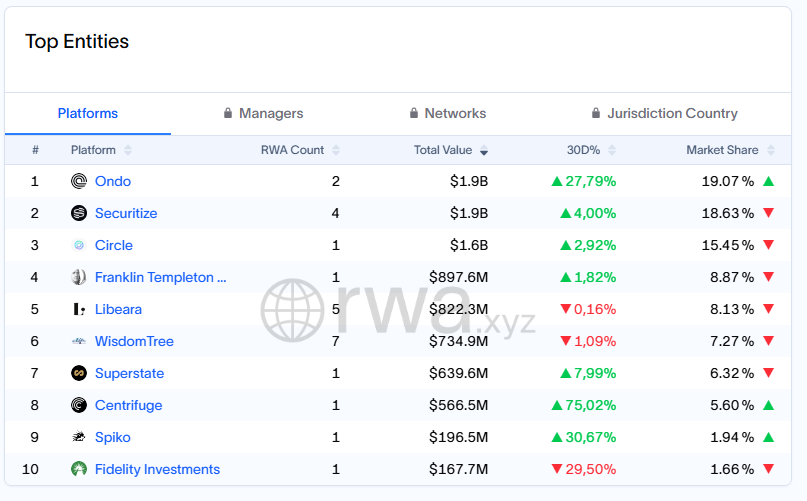Click green up arrow next to 5.60% share
Viewport: 807px width, 501px height.
[x=768, y=405]
